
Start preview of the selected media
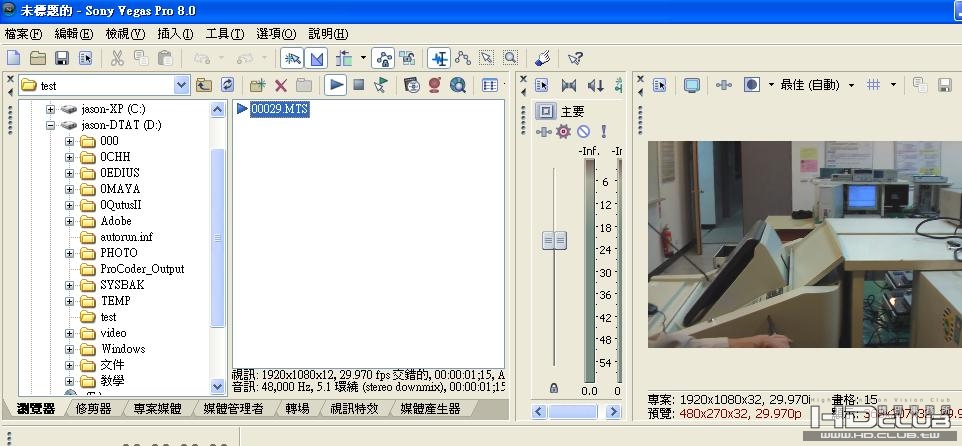[336, 85]
